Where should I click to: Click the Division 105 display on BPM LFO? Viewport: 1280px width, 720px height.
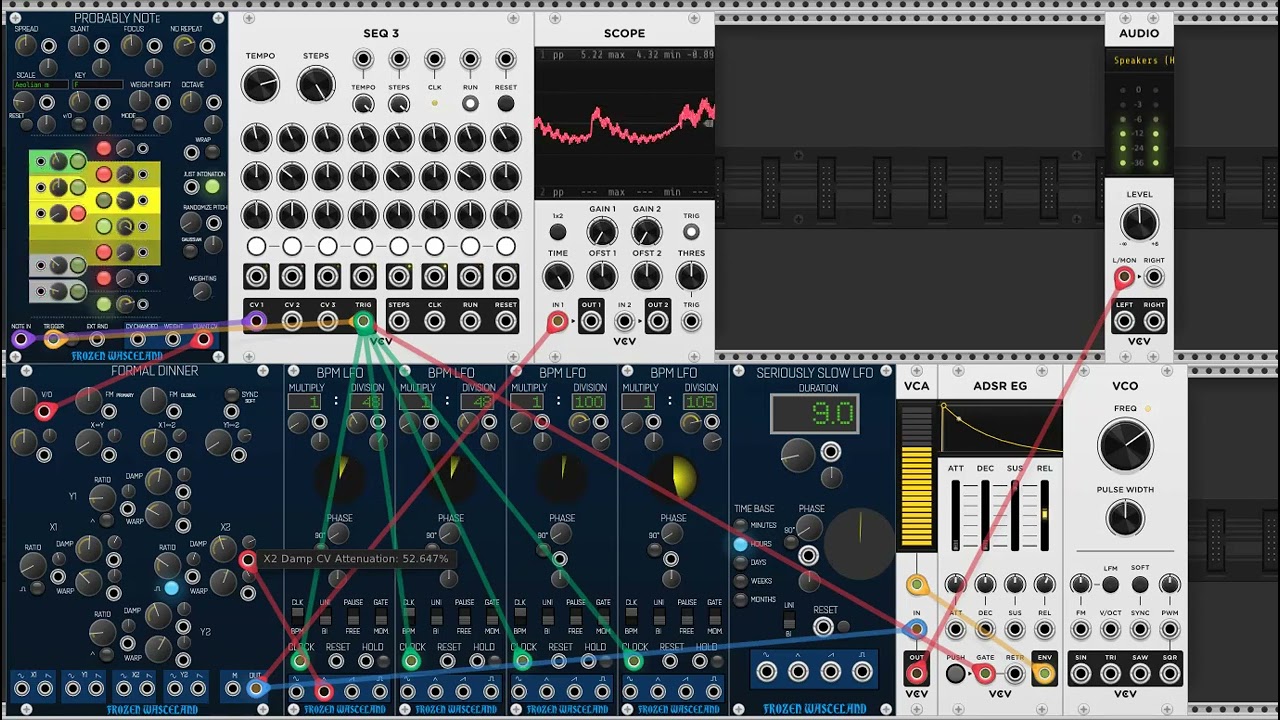click(701, 402)
